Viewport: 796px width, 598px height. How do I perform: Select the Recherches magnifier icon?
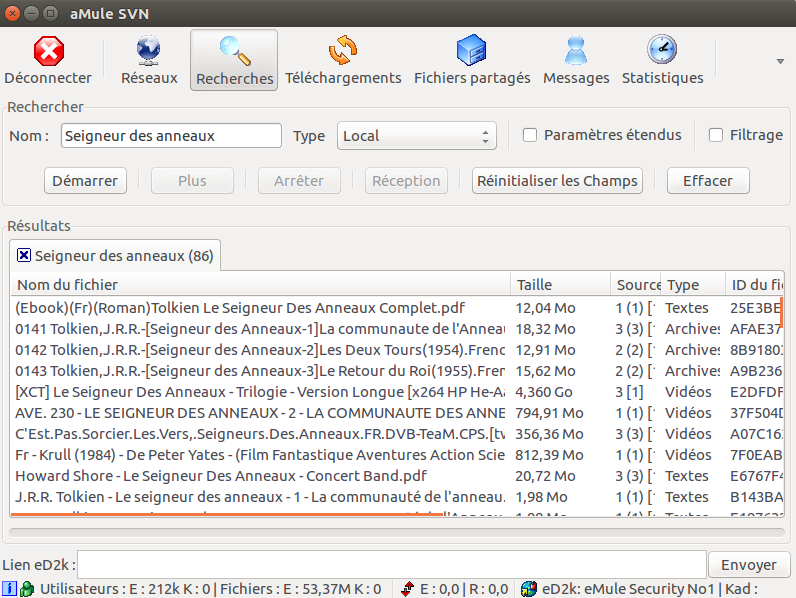pyautogui.click(x=235, y=51)
